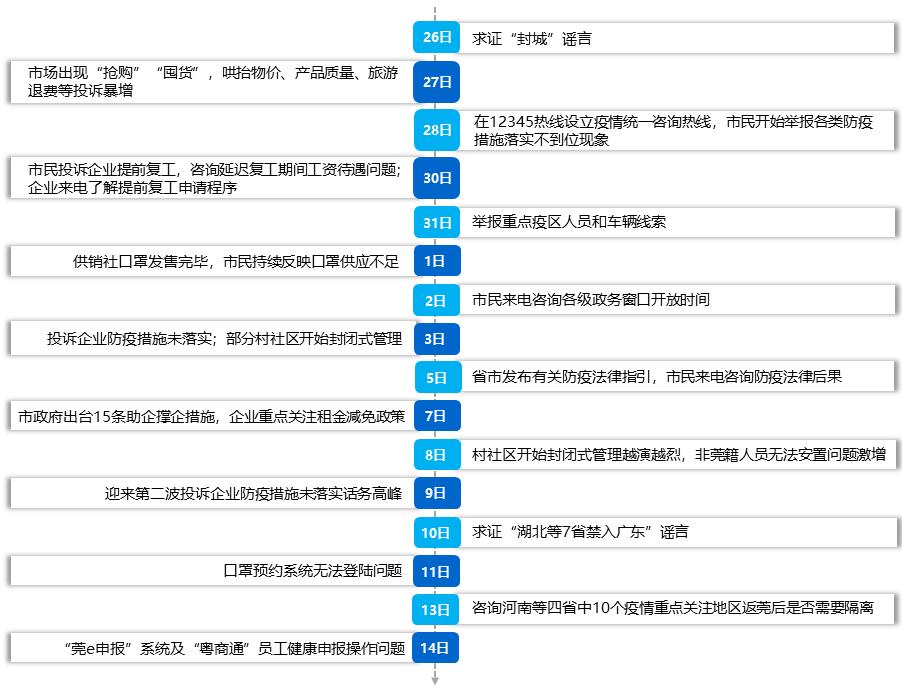Click text 市政府出台15条助企撑企措施
The image size is (902, 689).
click(212, 416)
